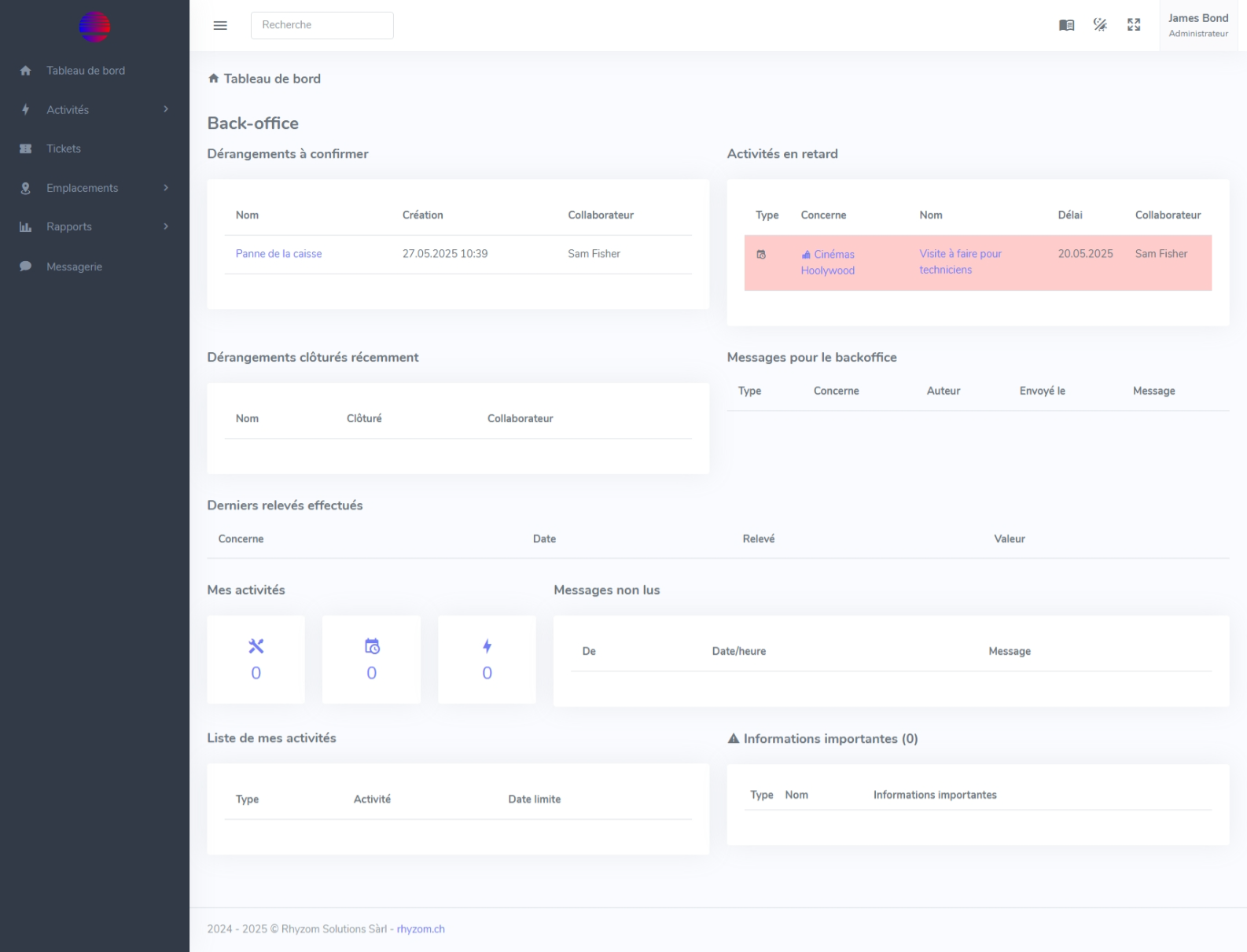
Task: Expand the Activités submenu chevron
Action: click(x=166, y=109)
